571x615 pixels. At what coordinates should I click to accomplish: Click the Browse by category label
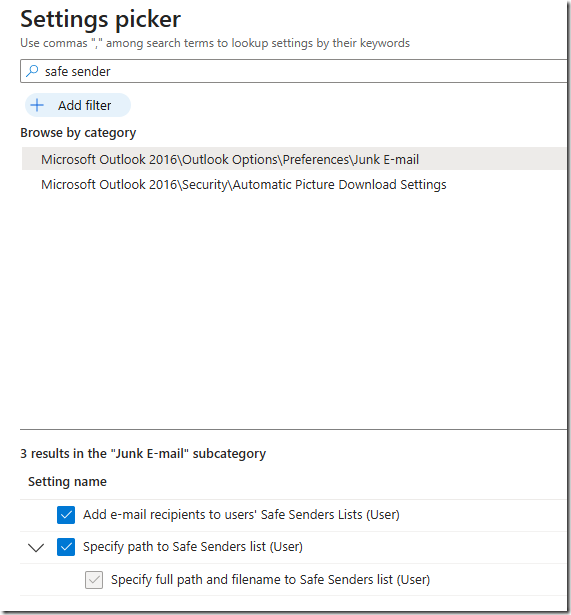tap(78, 133)
